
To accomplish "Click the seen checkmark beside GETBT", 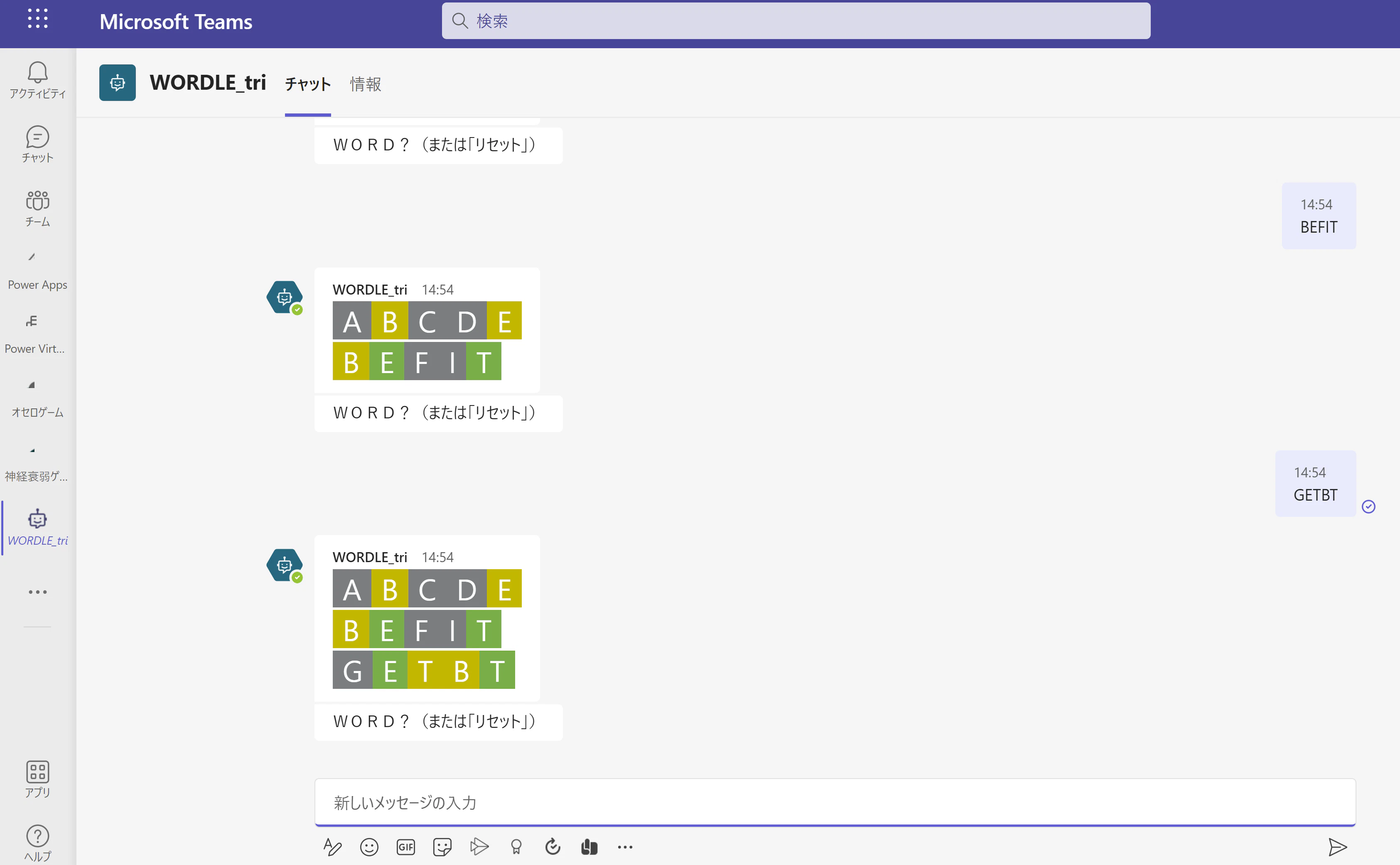I will [x=1368, y=506].
